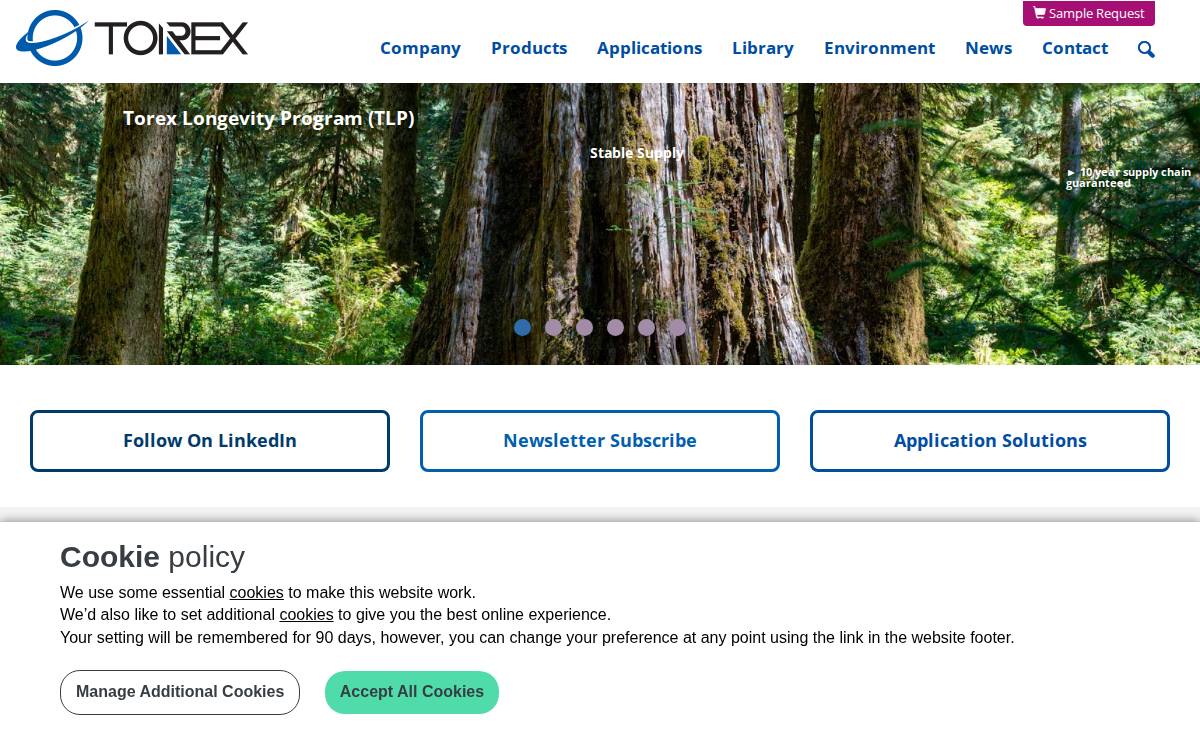Open the Products menu

coord(529,48)
